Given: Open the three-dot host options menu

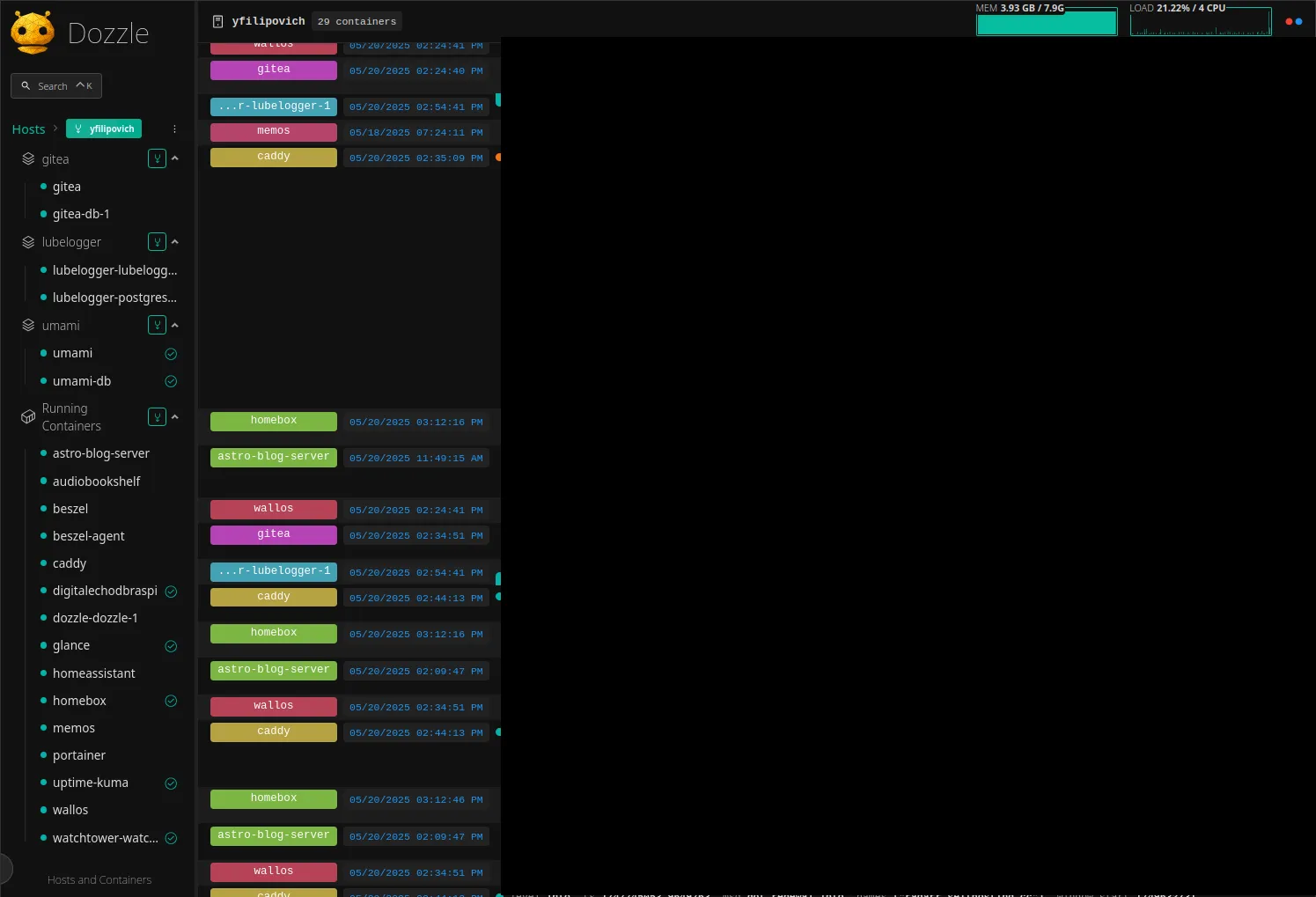Looking at the screenshot, I should [174, 129].
